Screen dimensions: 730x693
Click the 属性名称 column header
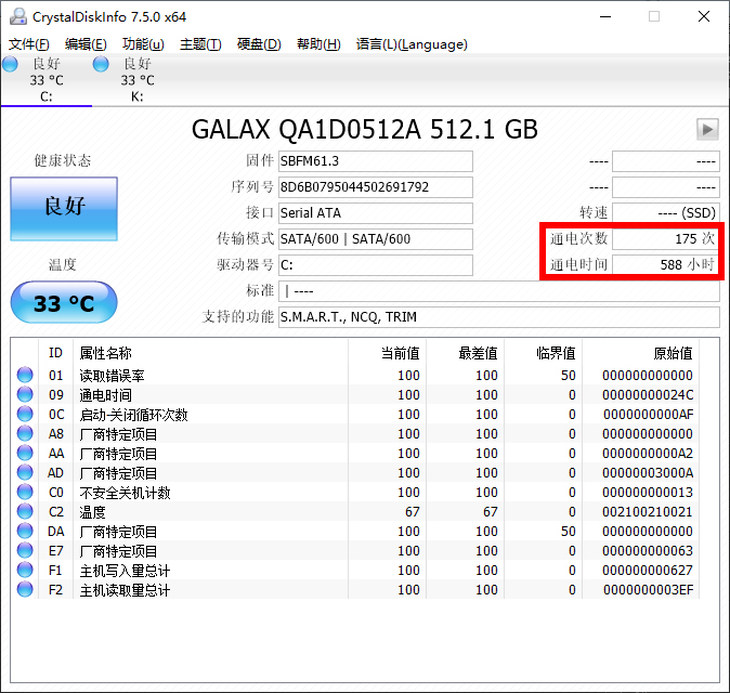[x=210, y=353]
